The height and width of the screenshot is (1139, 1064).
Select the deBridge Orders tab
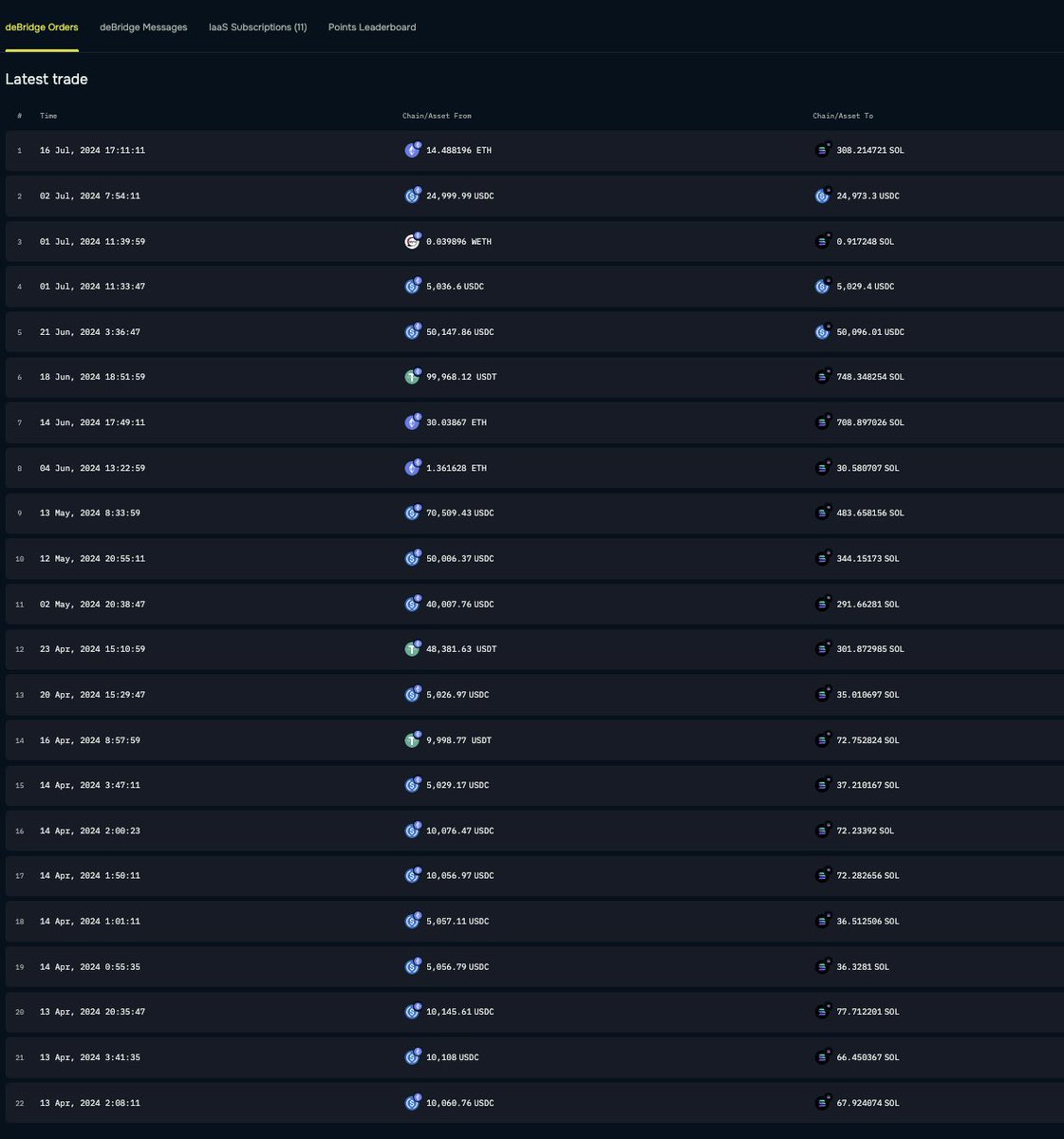[42, 27]
